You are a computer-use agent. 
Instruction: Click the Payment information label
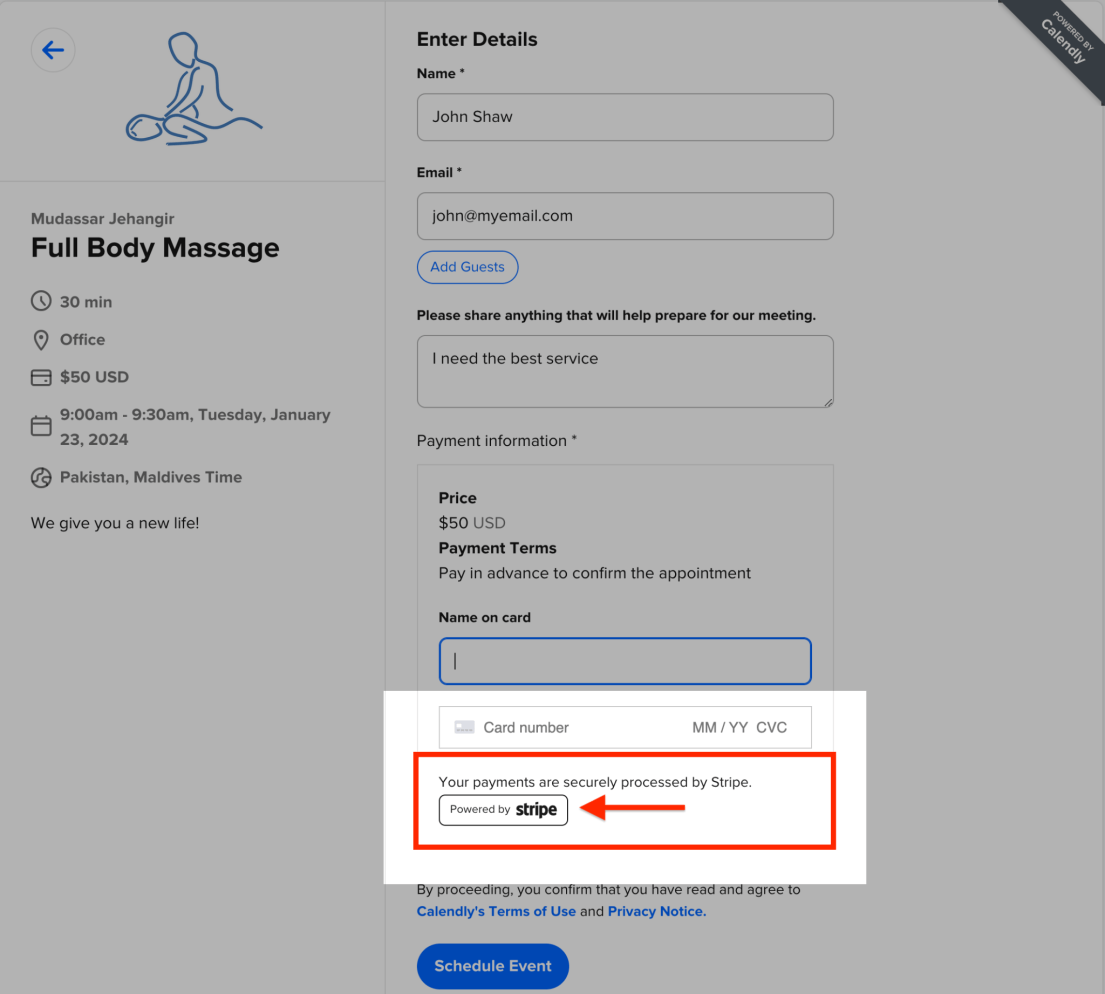pyautogui.click(x=497, y=441)
